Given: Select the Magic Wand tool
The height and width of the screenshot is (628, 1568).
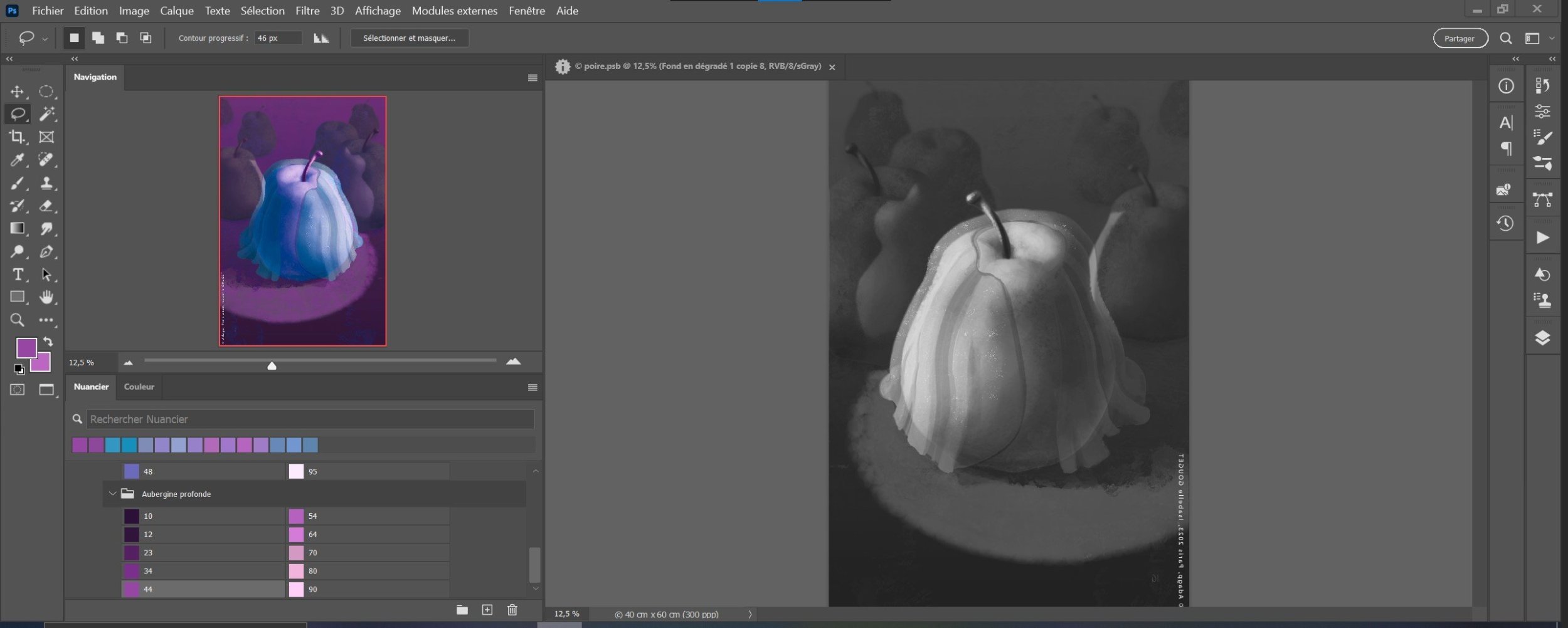Looking at the screenshot, I should 46,114.
